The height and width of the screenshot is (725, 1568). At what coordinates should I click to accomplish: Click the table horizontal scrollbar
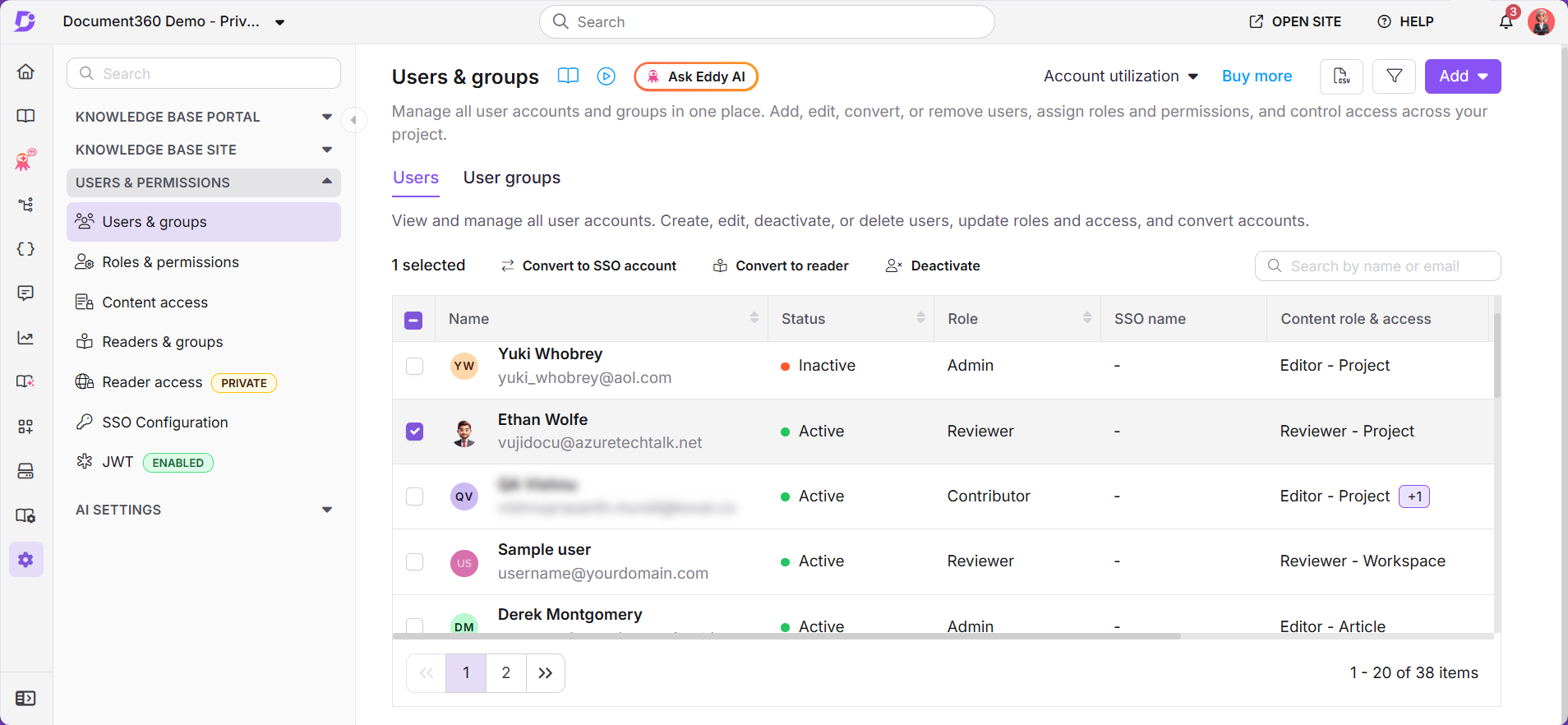(786, 636)
